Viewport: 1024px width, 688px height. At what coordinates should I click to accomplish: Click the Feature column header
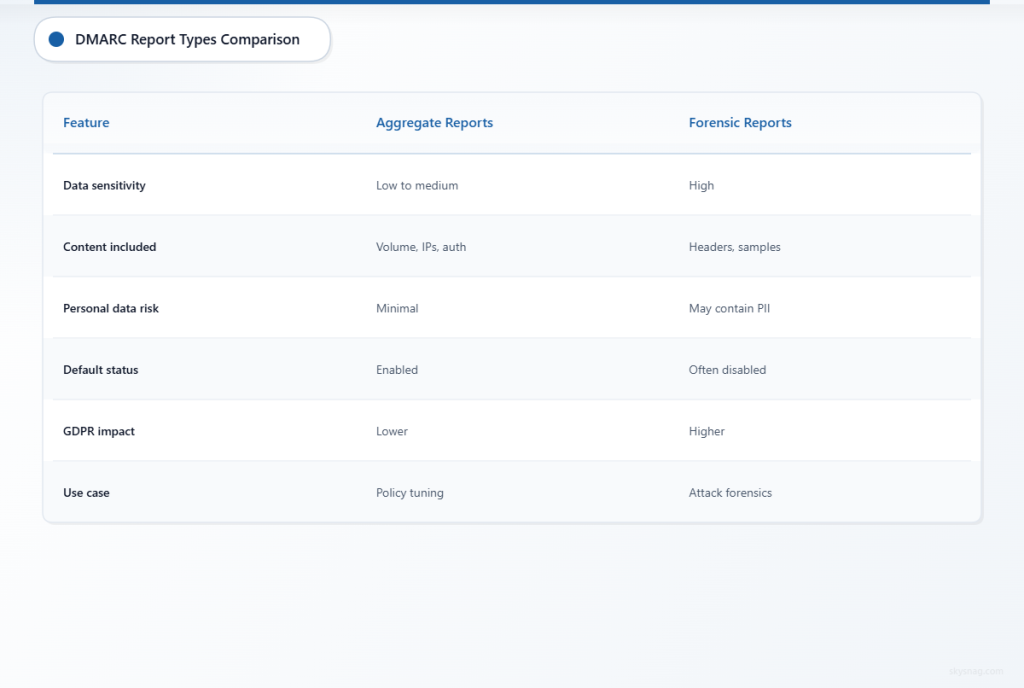[86, 123]
